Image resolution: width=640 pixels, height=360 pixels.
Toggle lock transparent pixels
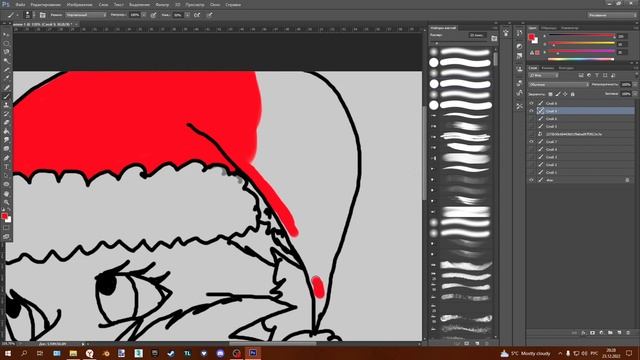(550, 94)
